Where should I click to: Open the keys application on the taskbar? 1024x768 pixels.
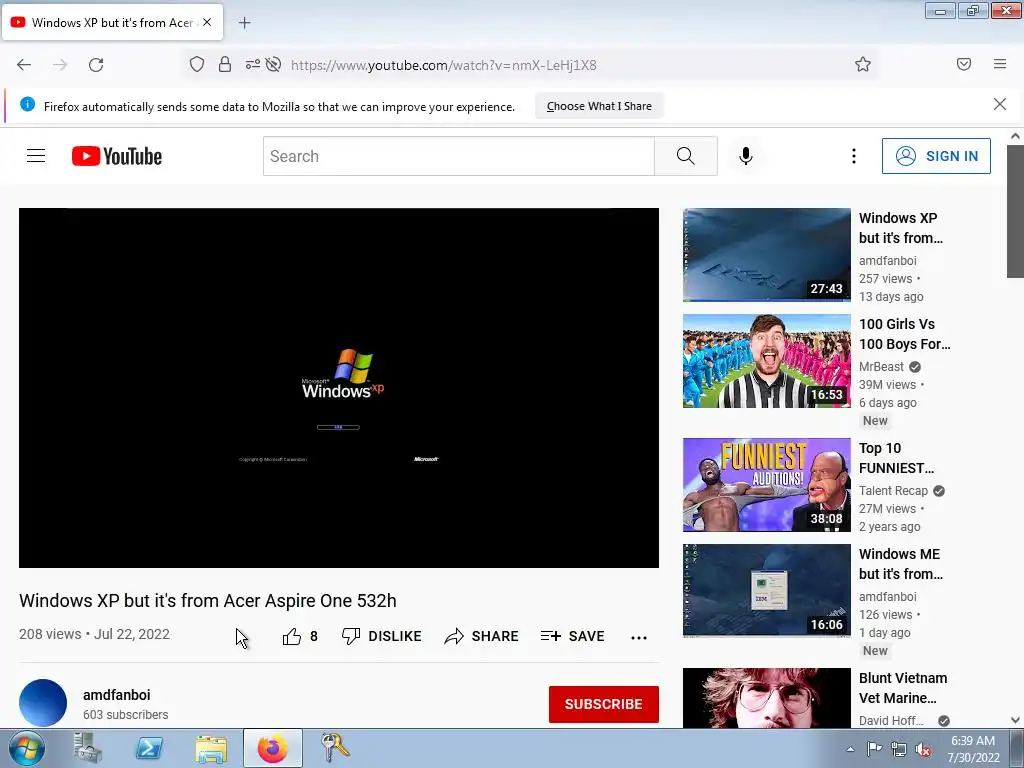[335, 748]
